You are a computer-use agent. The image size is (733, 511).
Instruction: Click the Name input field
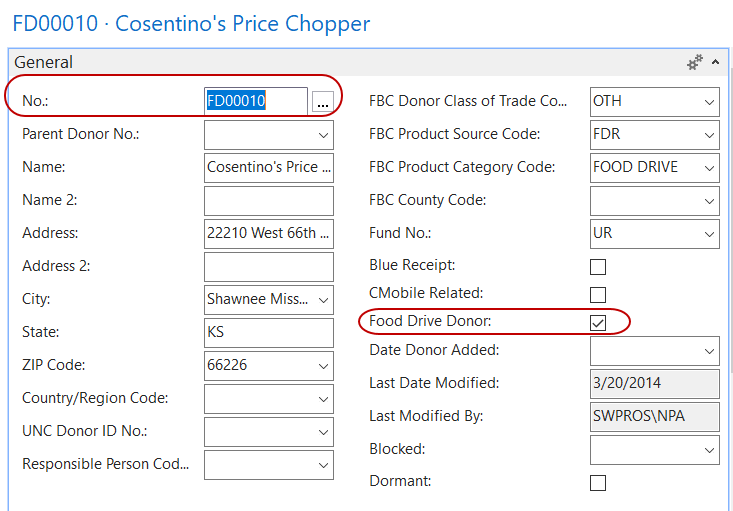(x=268, y=167)
